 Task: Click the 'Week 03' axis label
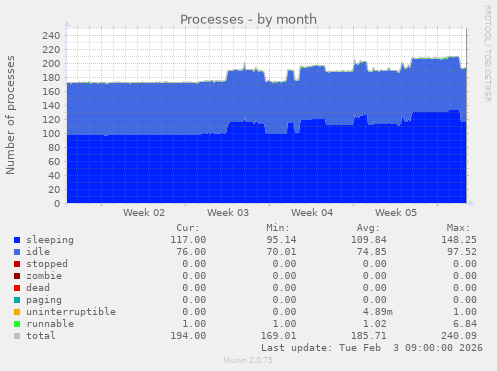coord(228,213)
